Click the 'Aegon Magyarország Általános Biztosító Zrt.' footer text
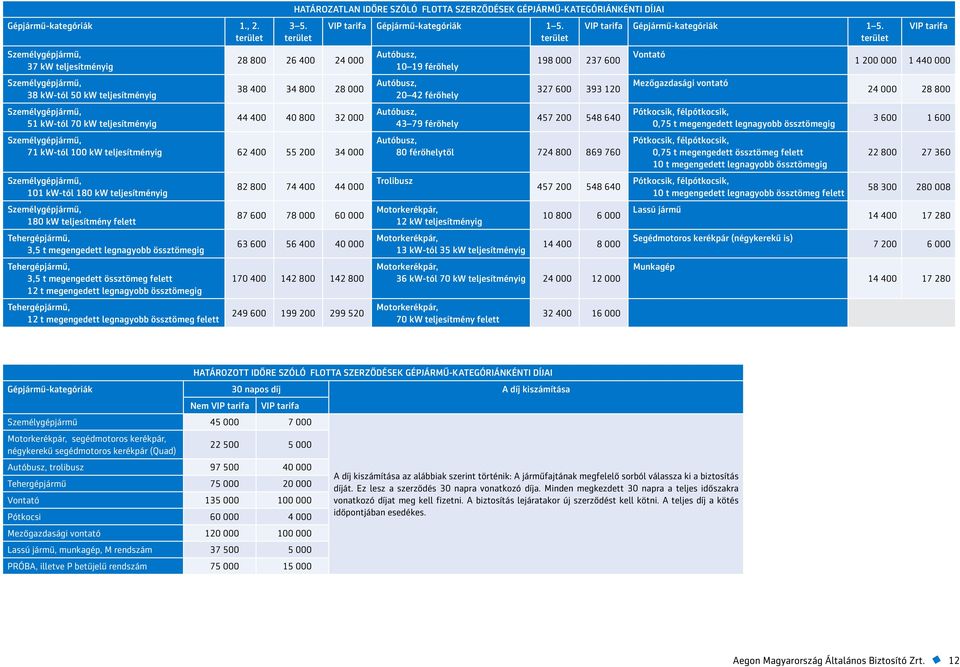Screen dimensions: 960x667 [x=829, y=660]
